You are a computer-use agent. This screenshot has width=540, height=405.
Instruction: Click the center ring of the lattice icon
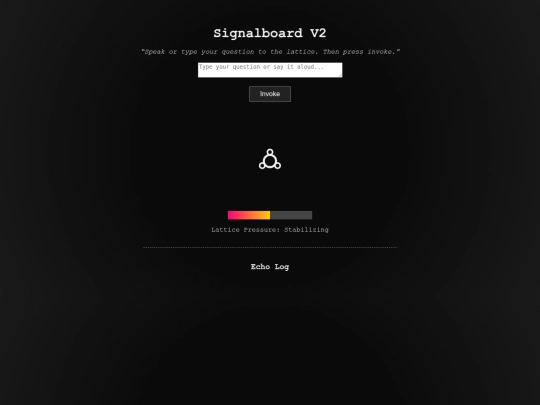point(270,160)
